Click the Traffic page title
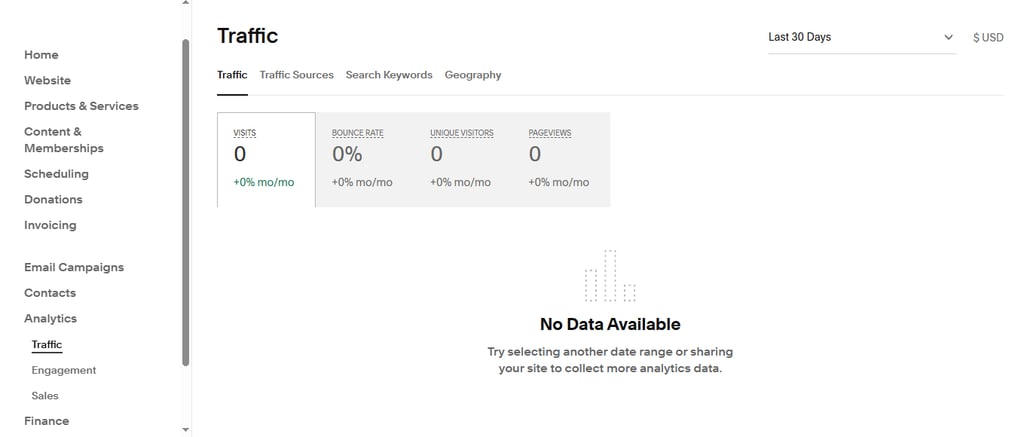1024x437 pixels. (248, 36)
